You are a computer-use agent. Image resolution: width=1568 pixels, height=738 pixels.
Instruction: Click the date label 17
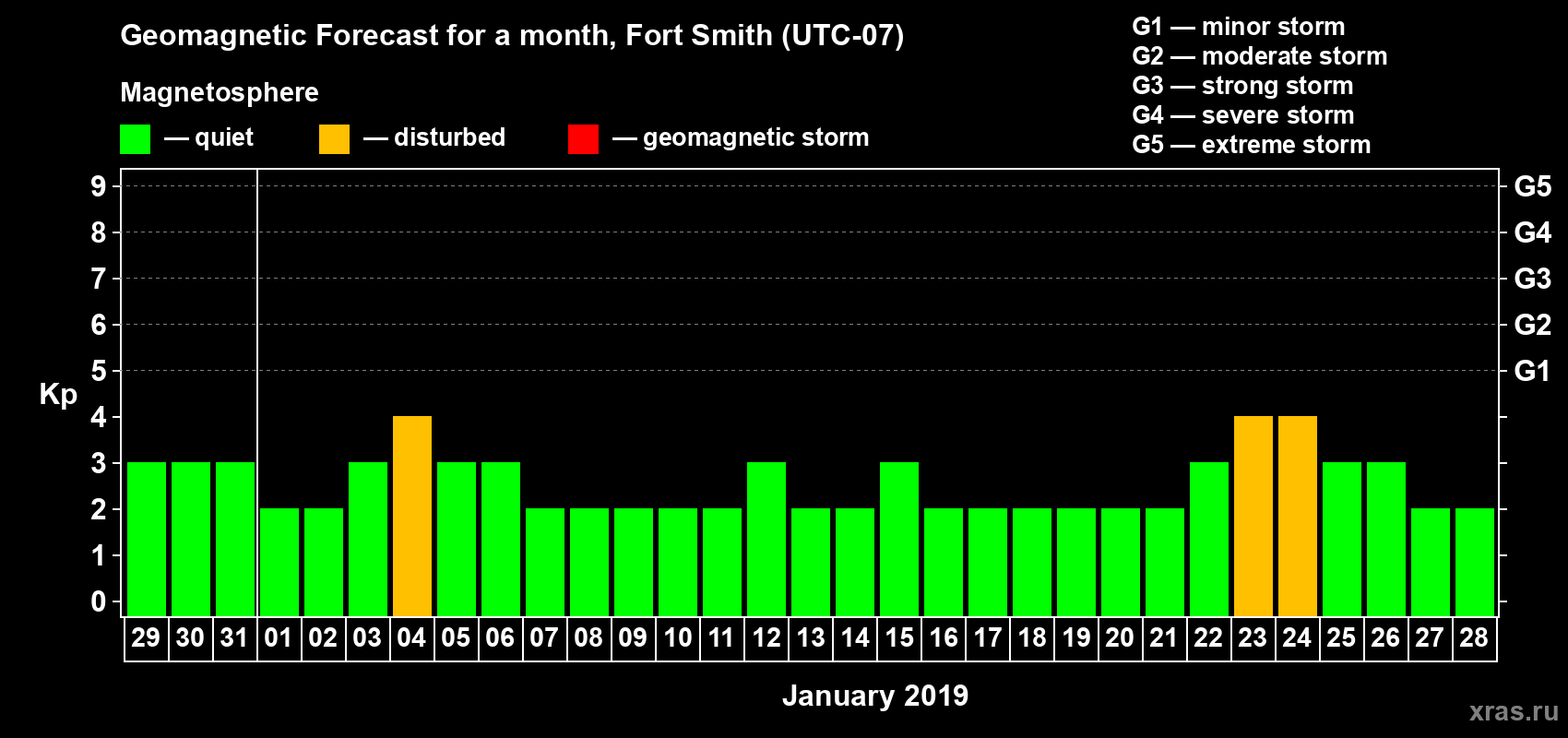click(987, 637)
